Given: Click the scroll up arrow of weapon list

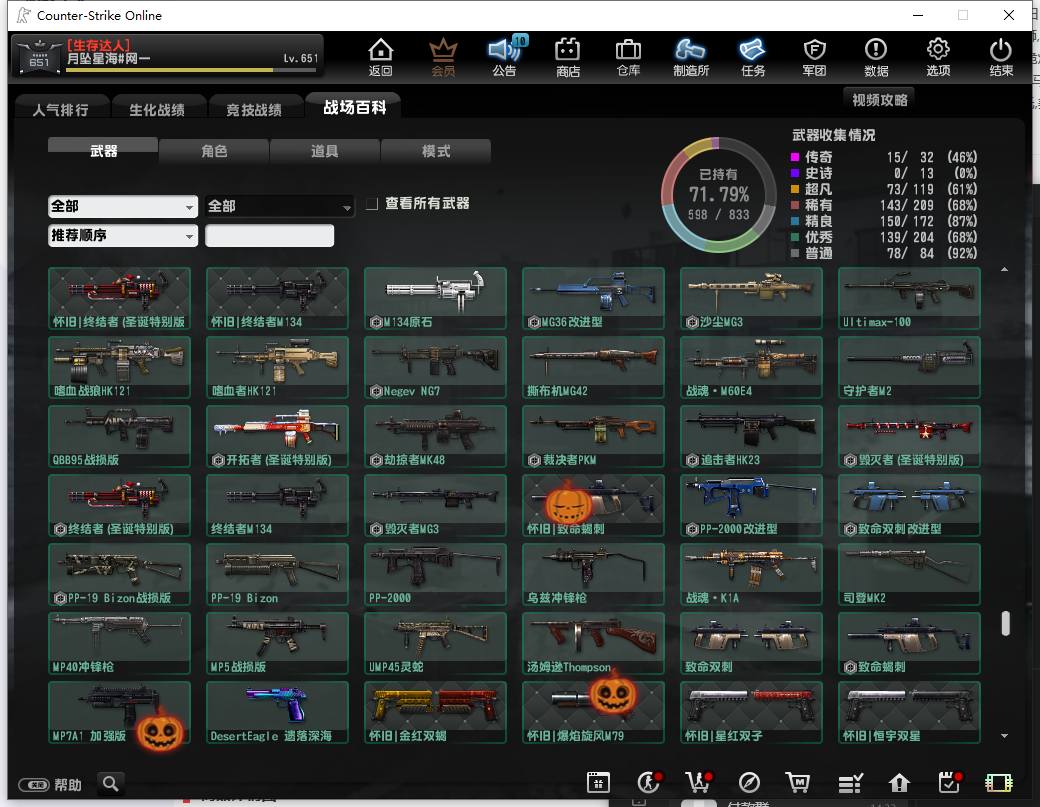Looking at the screenshot, I should coord(1005,269).
